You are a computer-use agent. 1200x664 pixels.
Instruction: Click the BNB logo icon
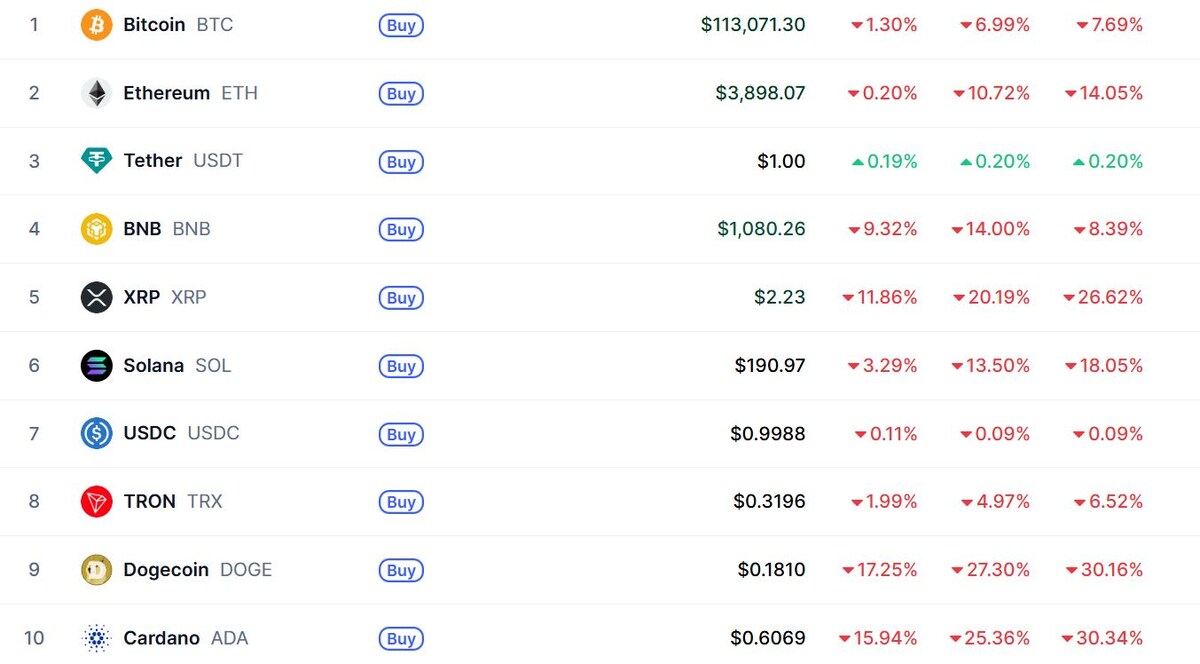click(96, 229)
